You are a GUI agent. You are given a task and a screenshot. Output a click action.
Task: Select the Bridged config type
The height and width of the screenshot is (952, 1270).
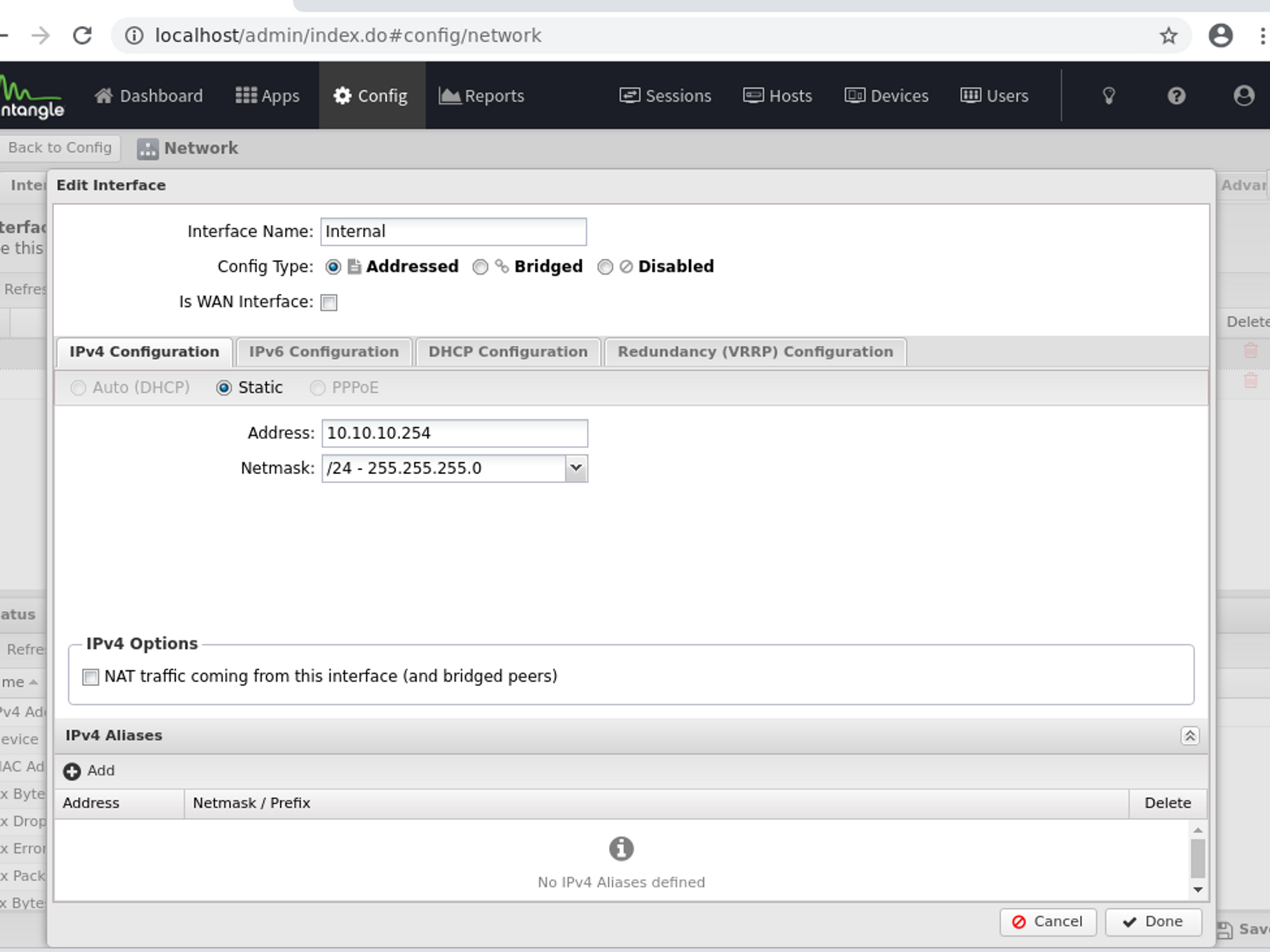click(x=481, y=267)
